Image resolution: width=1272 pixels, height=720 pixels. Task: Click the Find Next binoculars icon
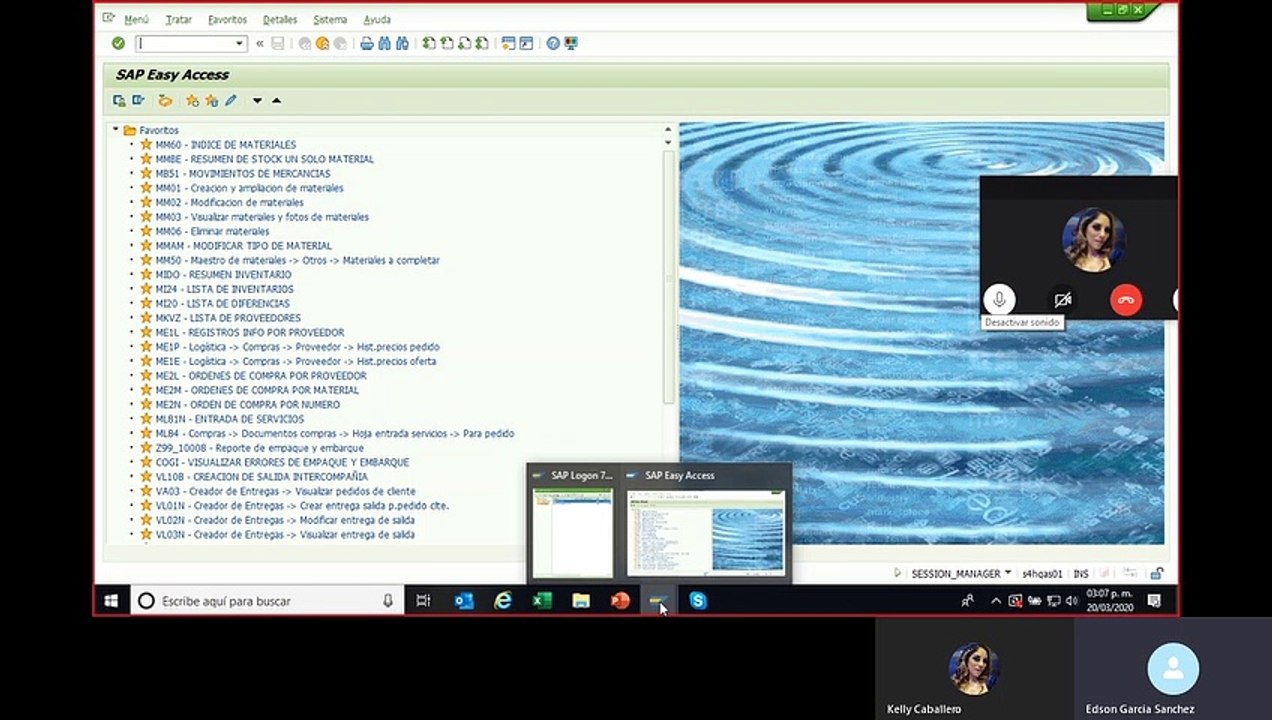402,43
